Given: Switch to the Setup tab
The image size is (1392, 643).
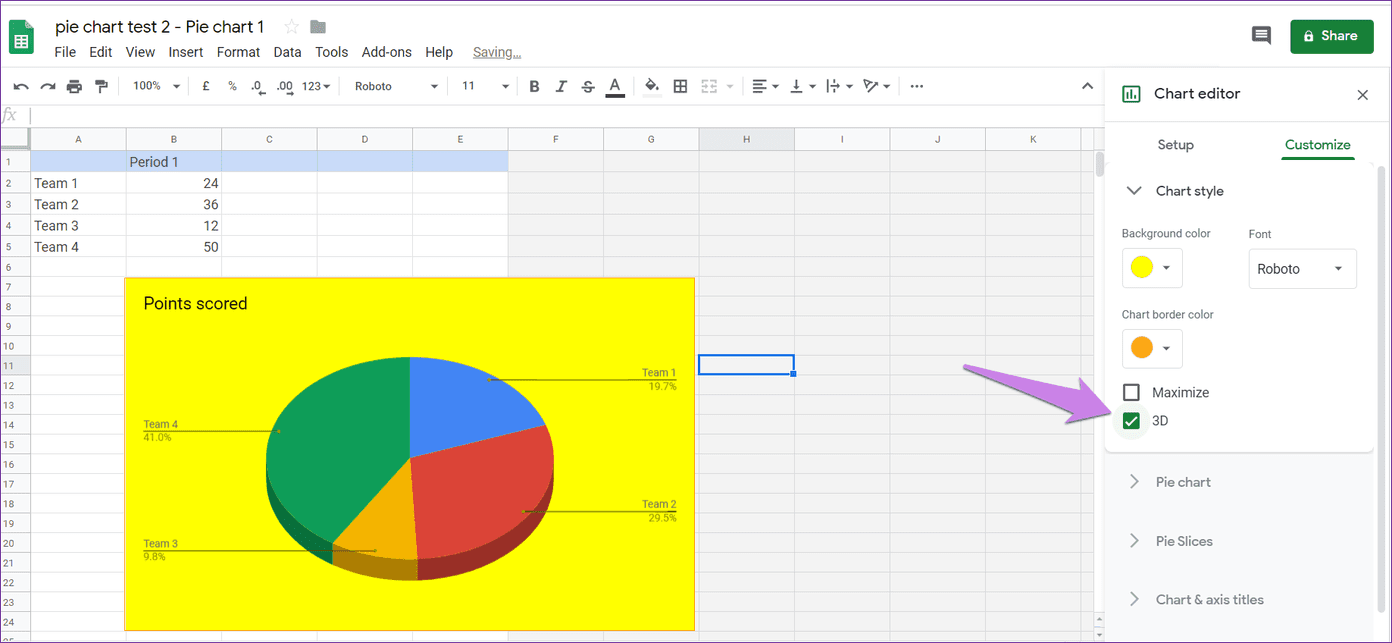Looking at the screenshot, I should [x=1175, y=145].
